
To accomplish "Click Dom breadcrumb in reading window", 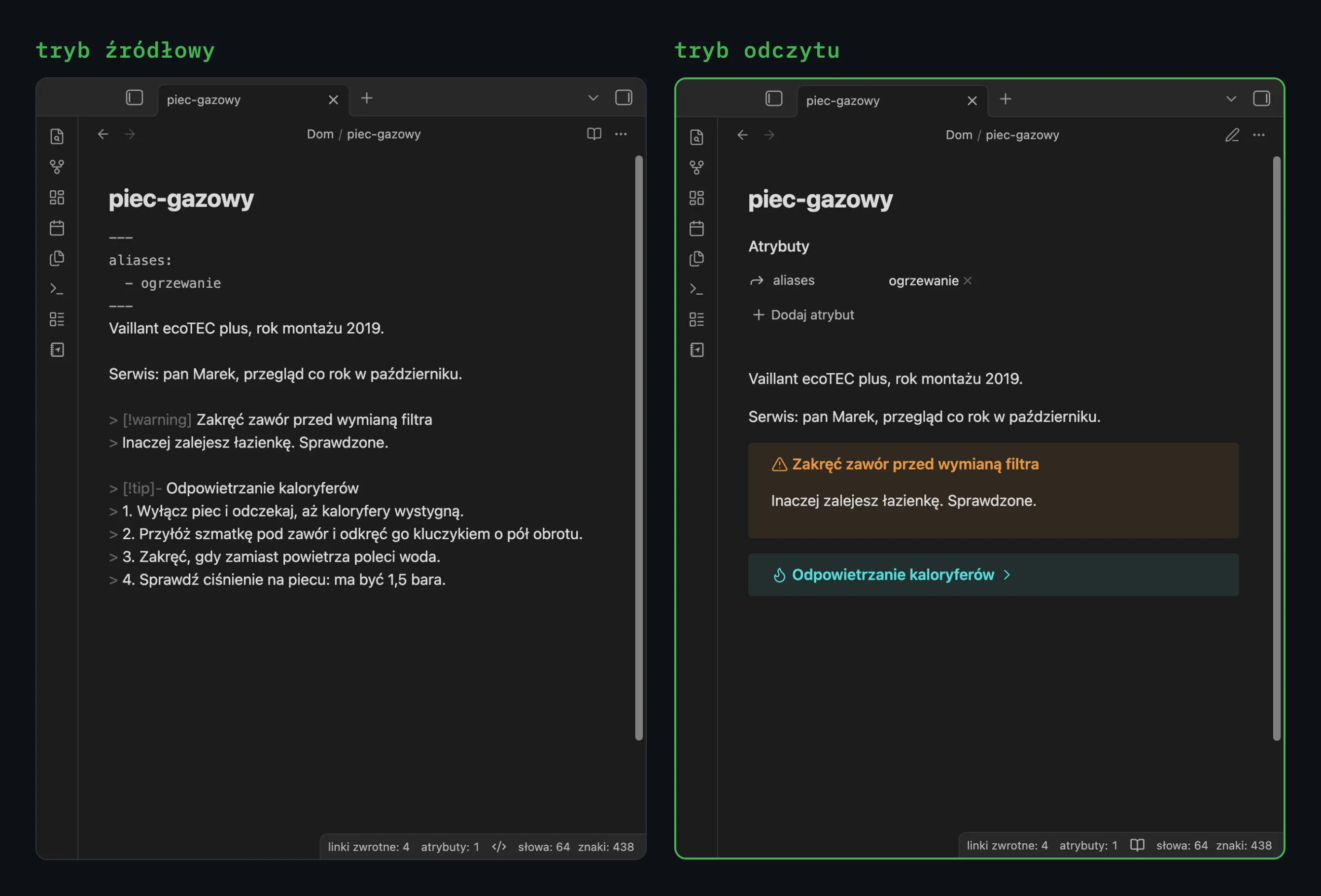I will 958,135.
